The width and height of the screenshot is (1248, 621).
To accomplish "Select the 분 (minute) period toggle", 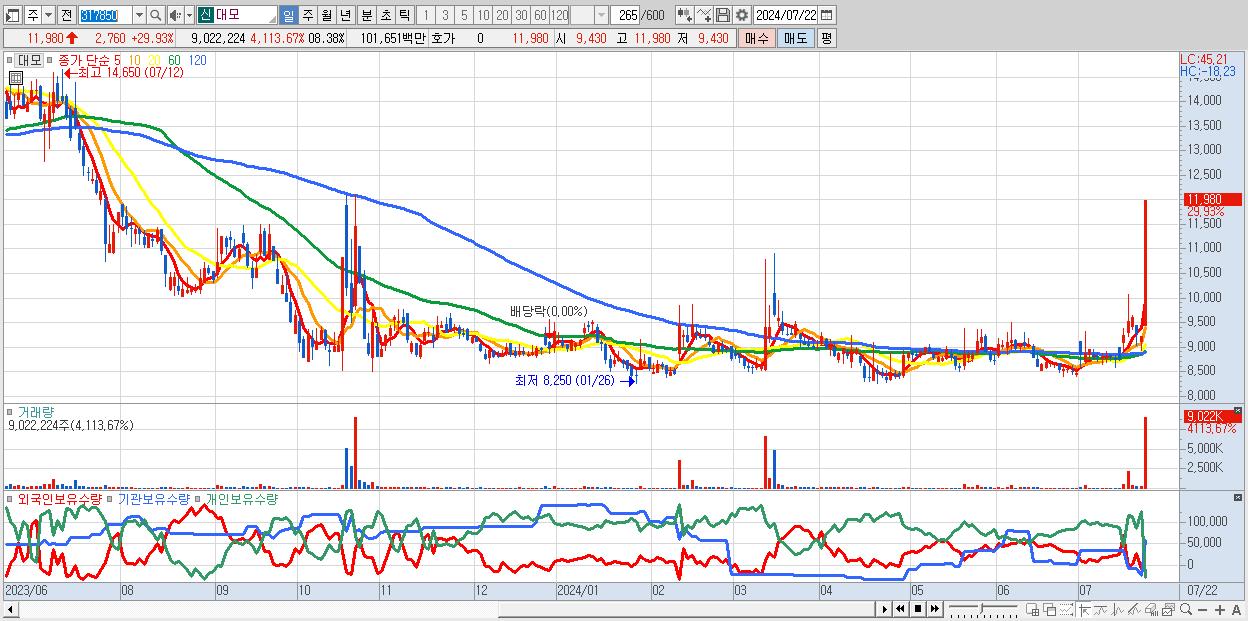I will (x=366, y=15).
